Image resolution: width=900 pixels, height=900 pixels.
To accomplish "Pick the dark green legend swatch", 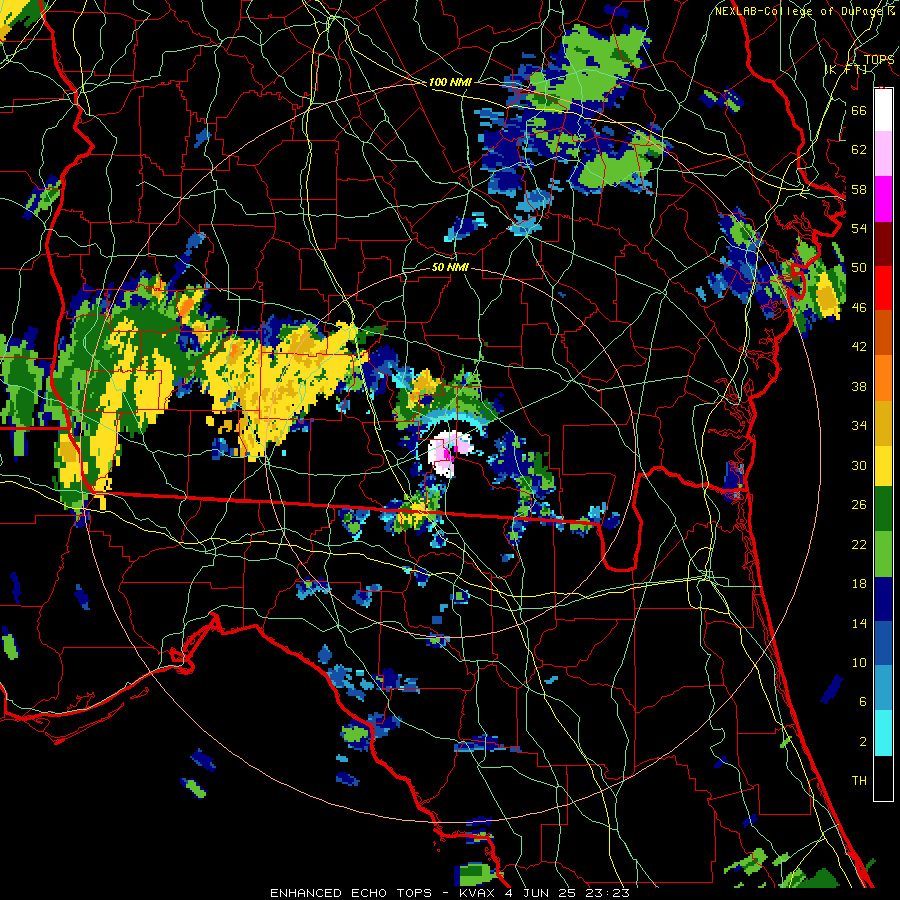I will [883, 509].
